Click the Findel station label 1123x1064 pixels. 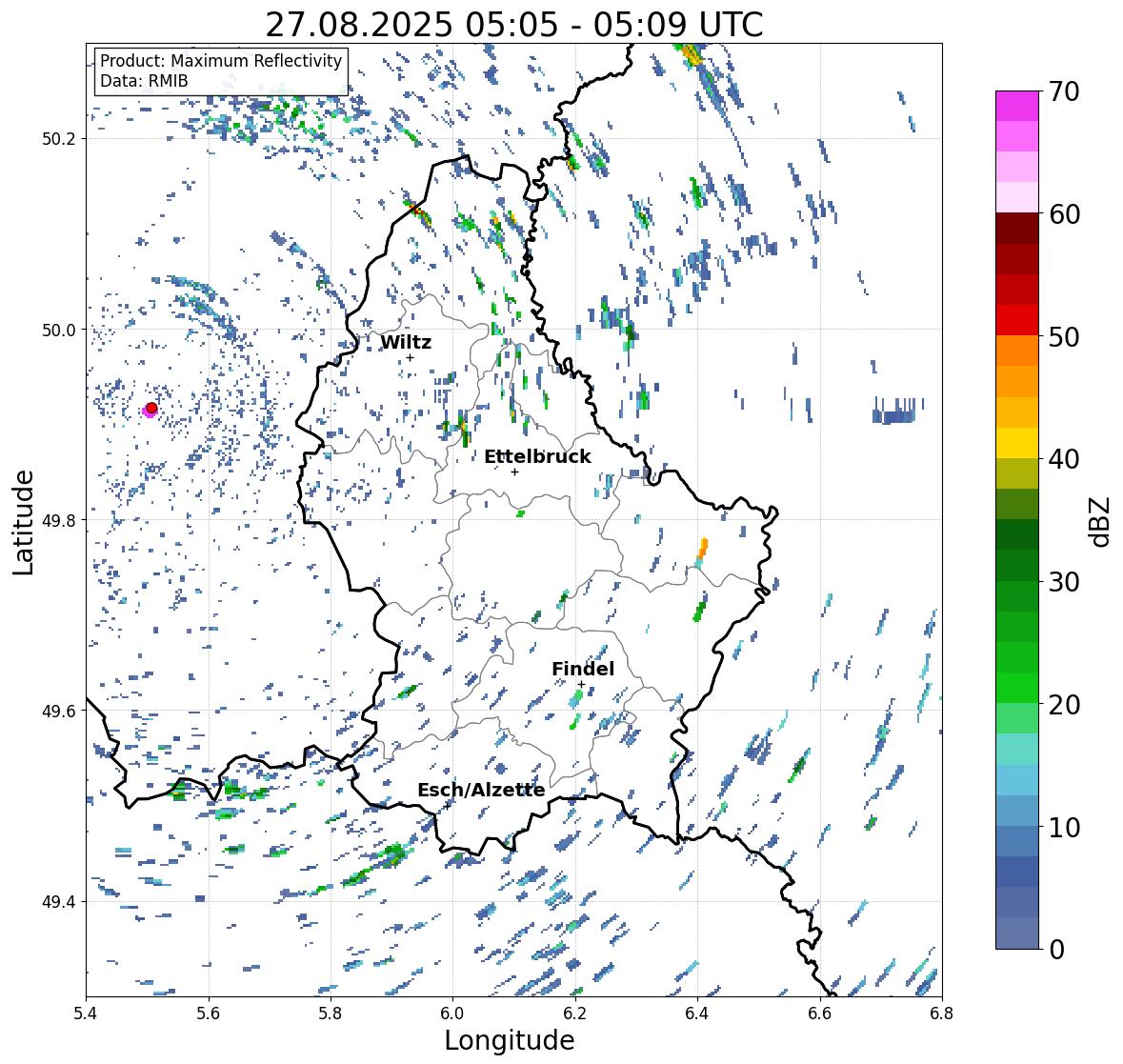(x=582, y=669)
